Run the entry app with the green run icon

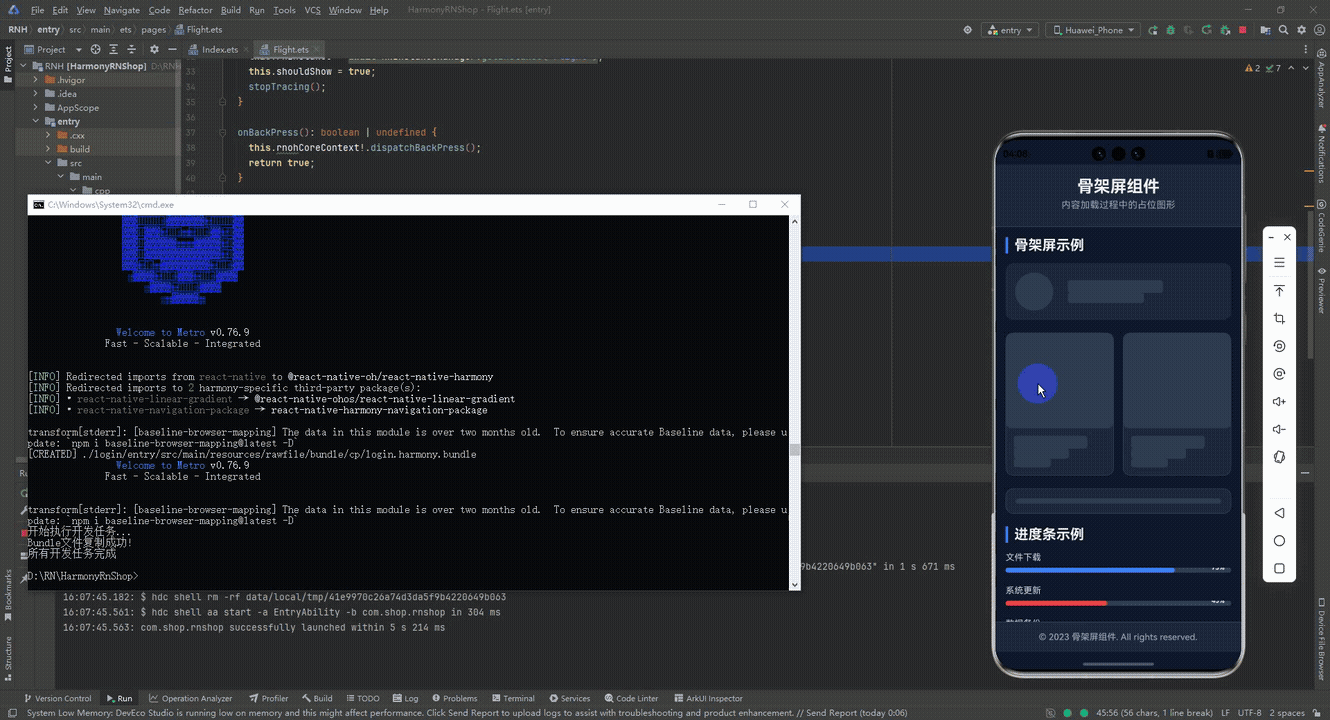click(1154, 30)
